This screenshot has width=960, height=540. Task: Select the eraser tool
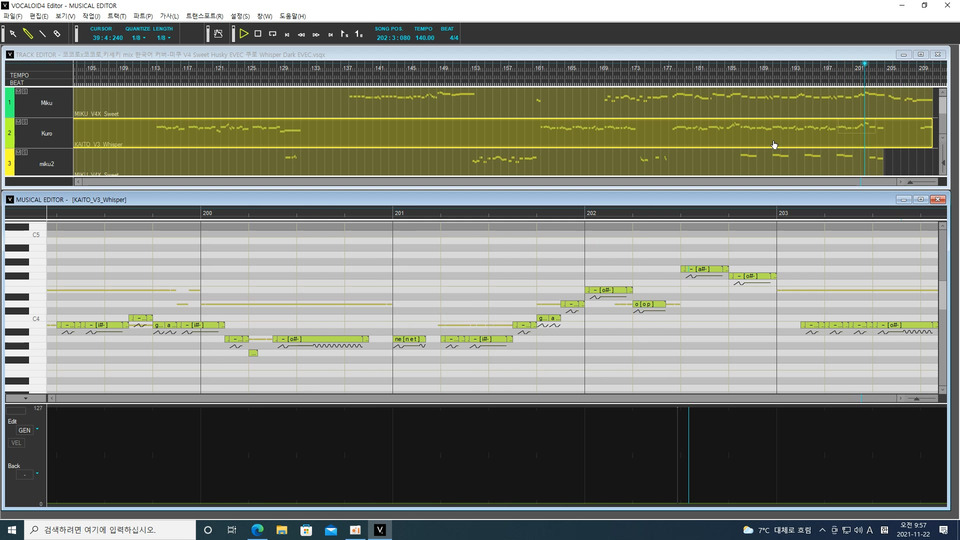click(57, 34)
